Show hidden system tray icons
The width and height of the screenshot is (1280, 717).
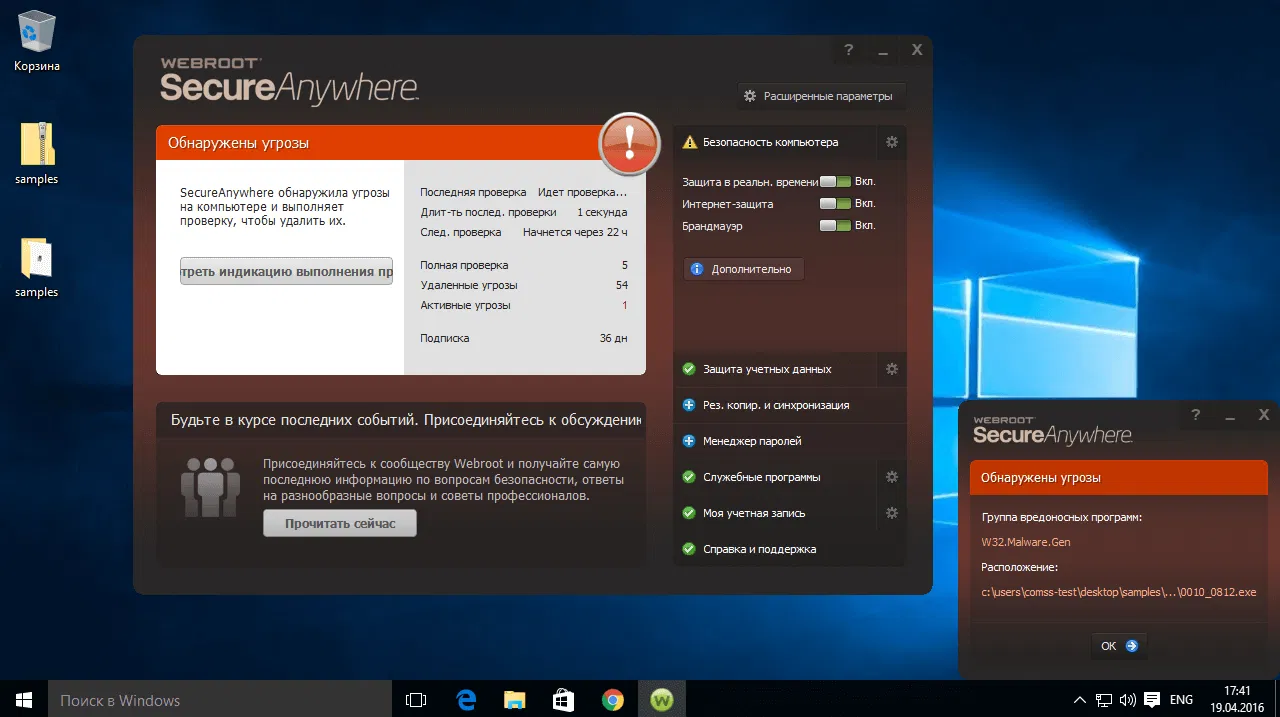(1080, 700)
